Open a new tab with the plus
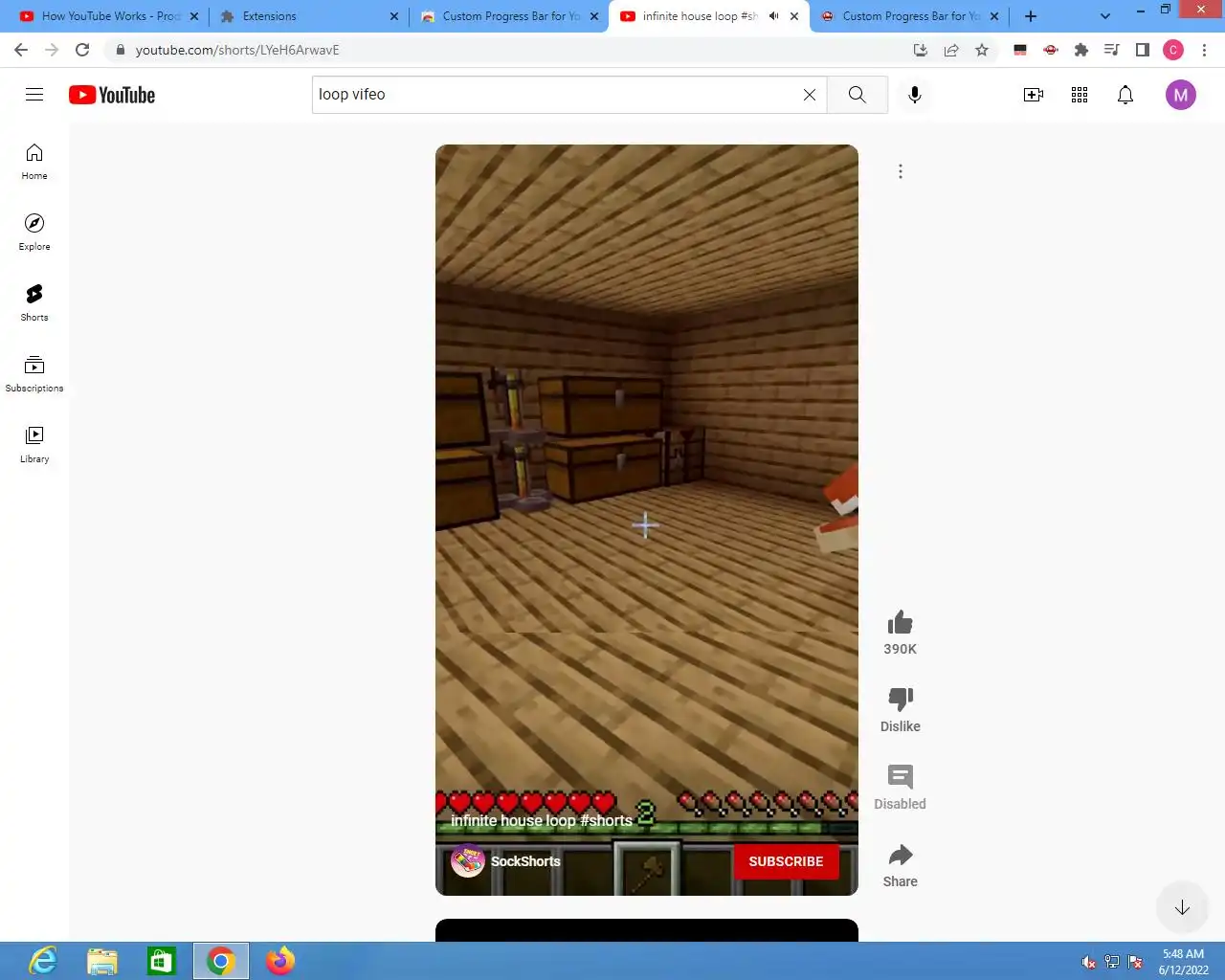The image size is (1225, 980). pos(1031,16)
